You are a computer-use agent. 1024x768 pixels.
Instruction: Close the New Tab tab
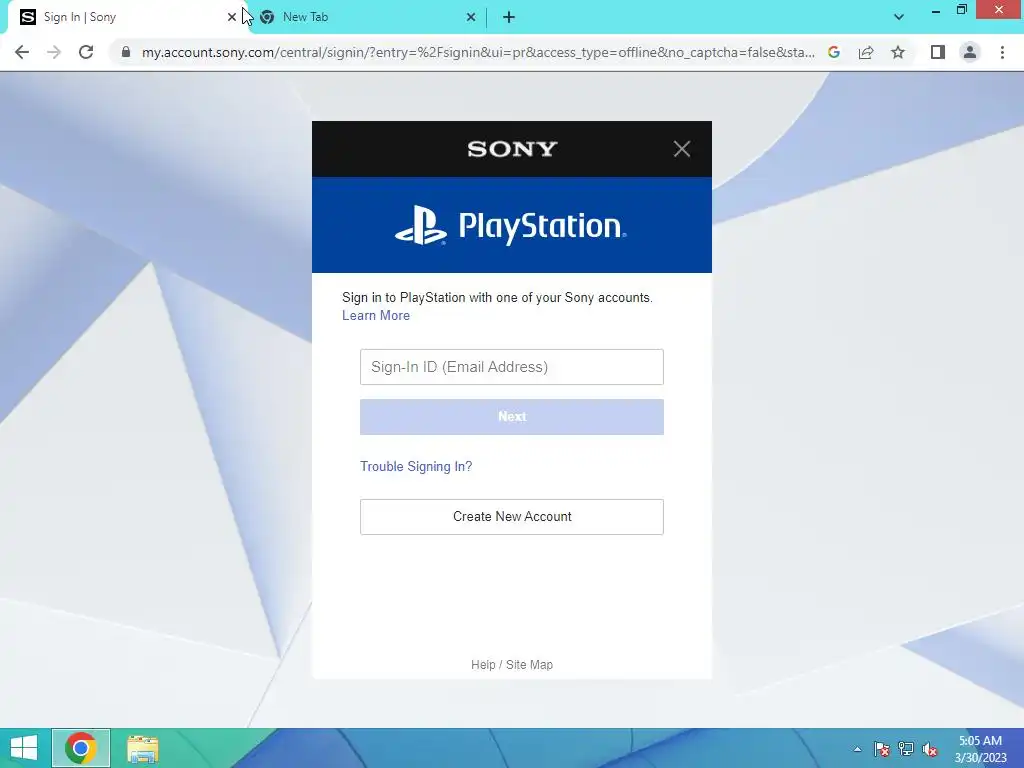tap(471, 17)
